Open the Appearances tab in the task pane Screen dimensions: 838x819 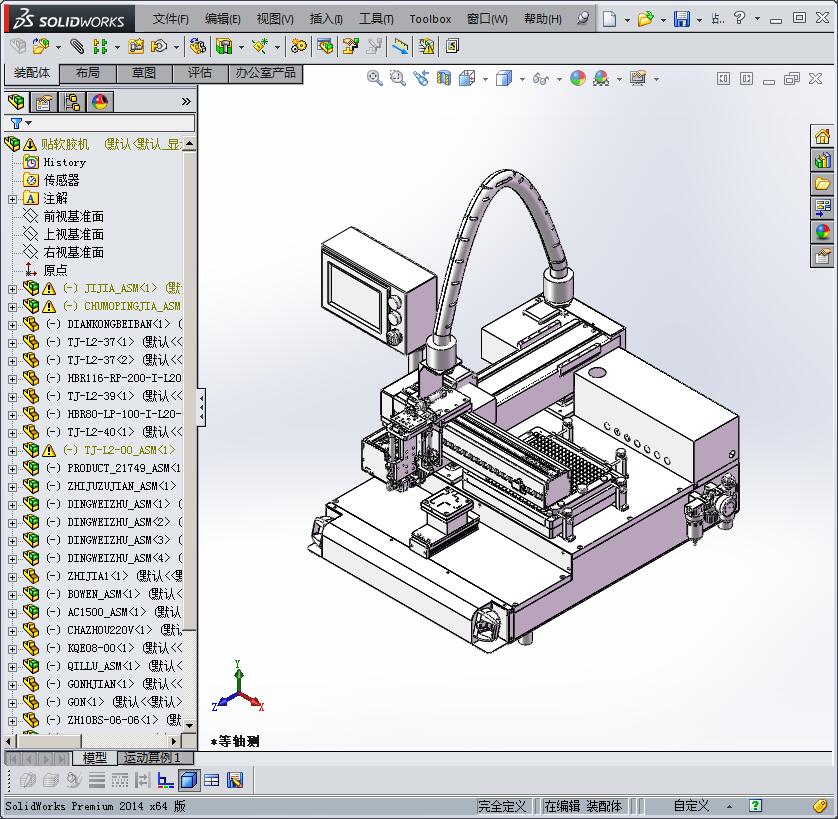822,232
